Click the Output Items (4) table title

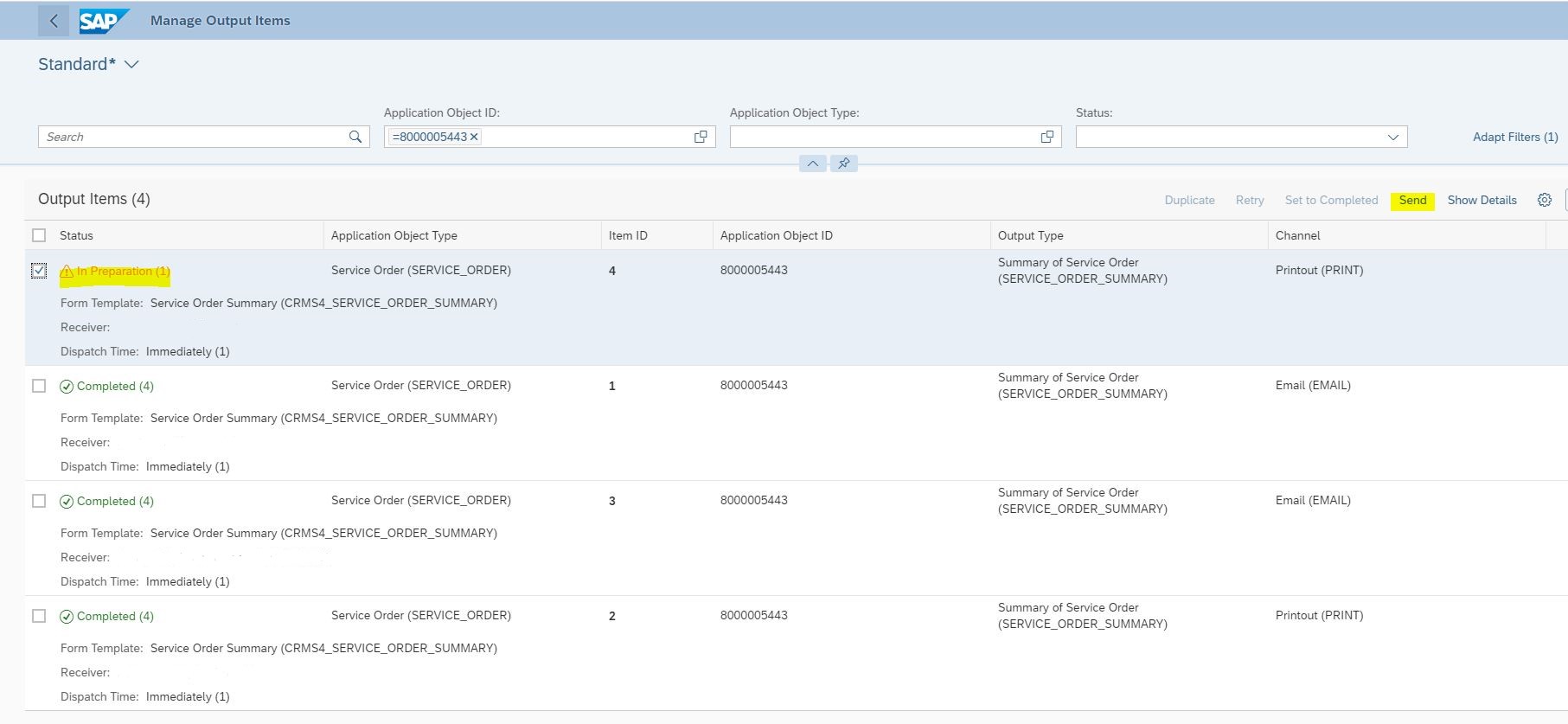[94, 199]
